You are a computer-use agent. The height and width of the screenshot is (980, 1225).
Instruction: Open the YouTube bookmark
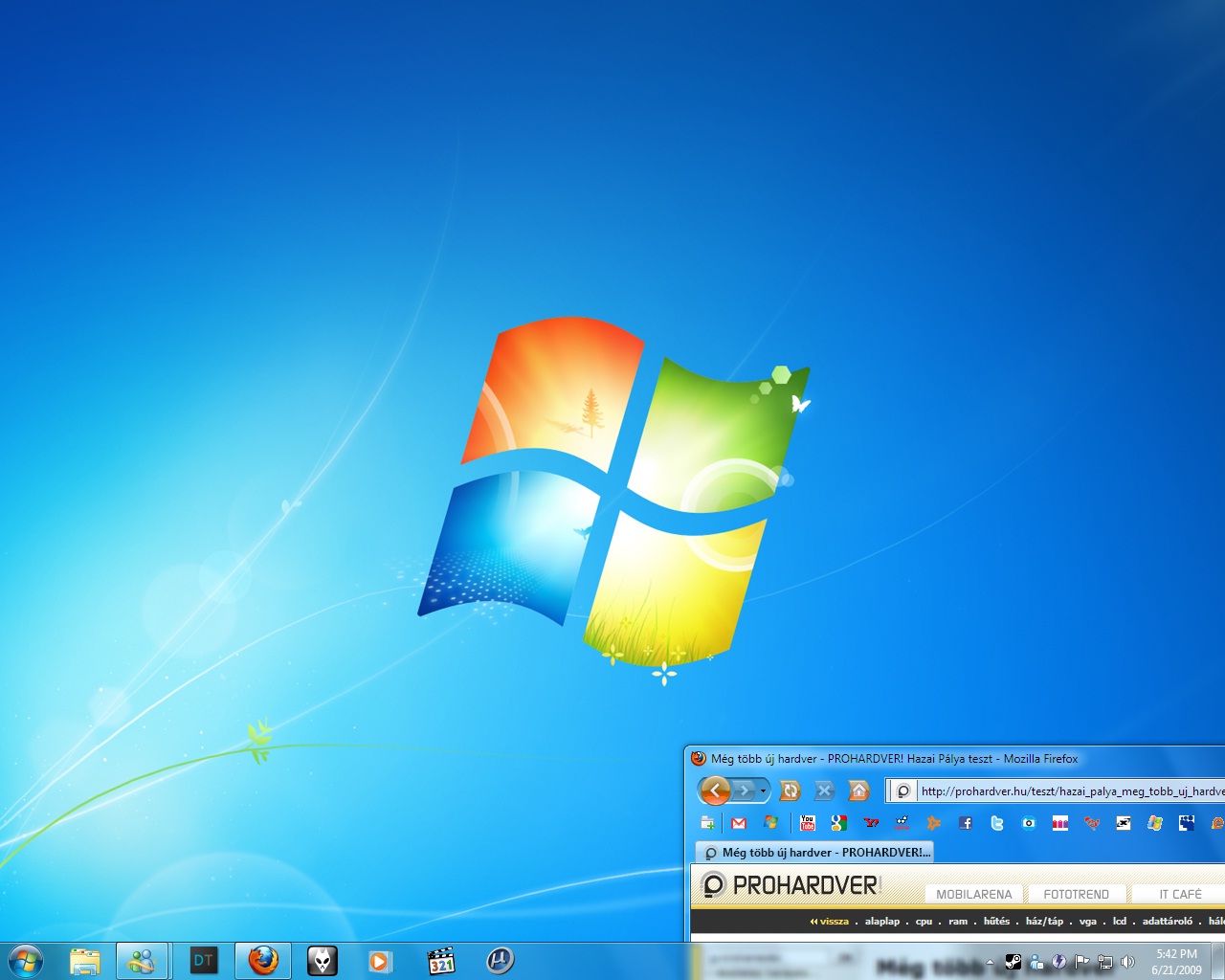(x=808, y=823)
